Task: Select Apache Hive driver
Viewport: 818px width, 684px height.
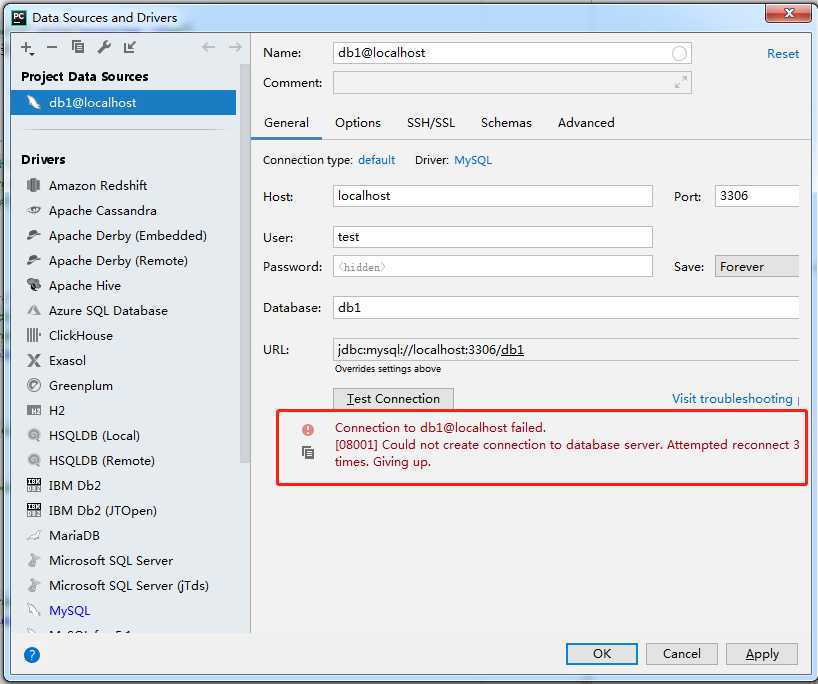Action: coord(74,286)
